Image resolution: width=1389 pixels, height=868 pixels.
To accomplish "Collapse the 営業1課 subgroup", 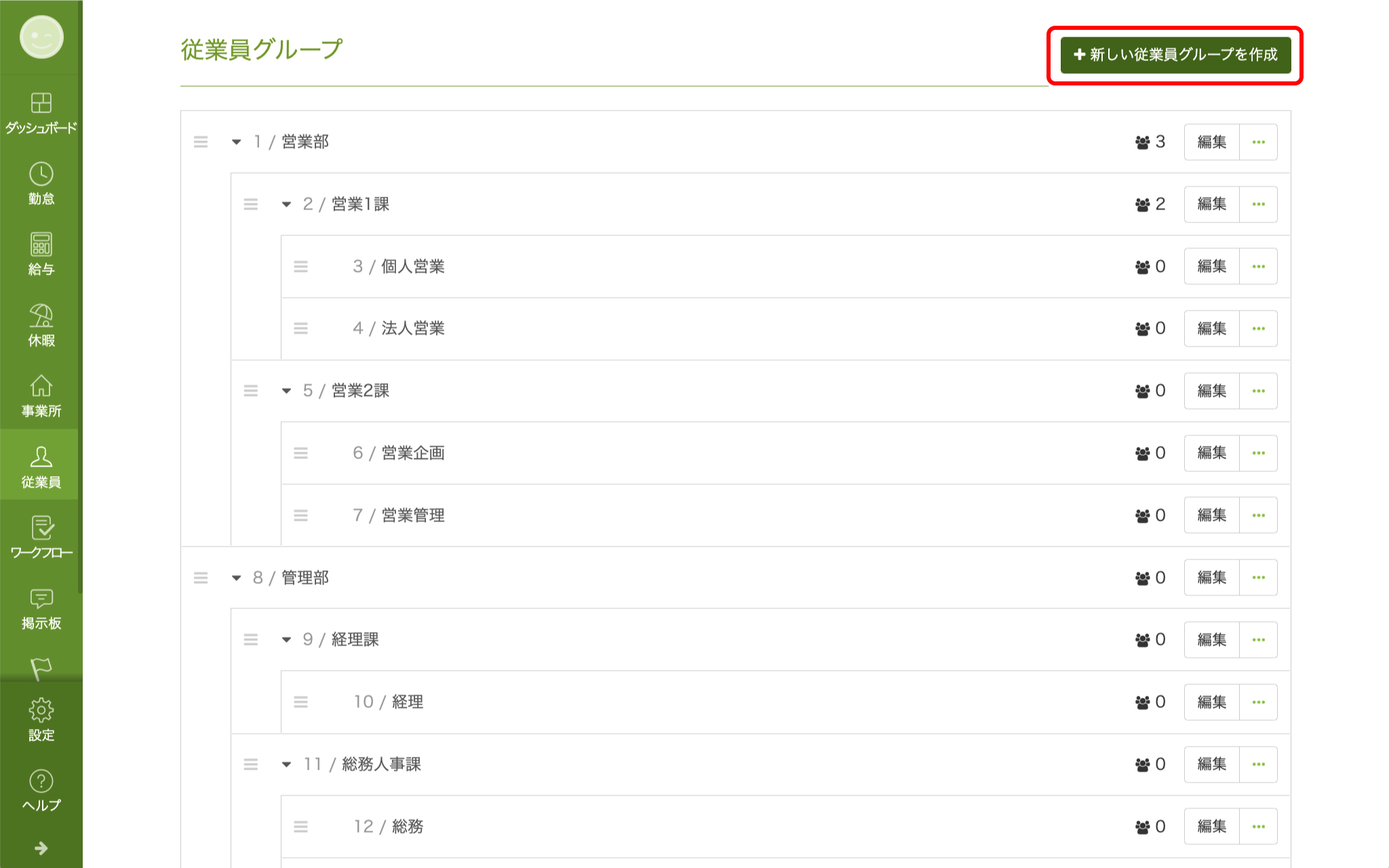I will coord(286,204).
